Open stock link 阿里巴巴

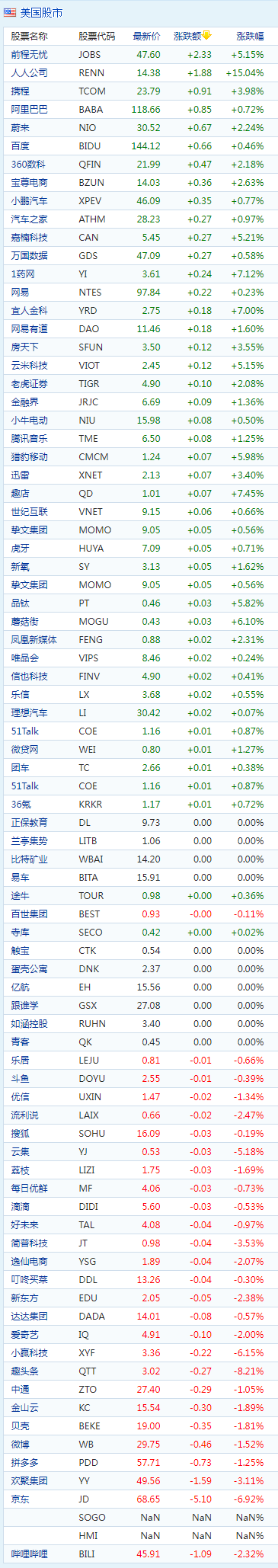tap(29, 109)
